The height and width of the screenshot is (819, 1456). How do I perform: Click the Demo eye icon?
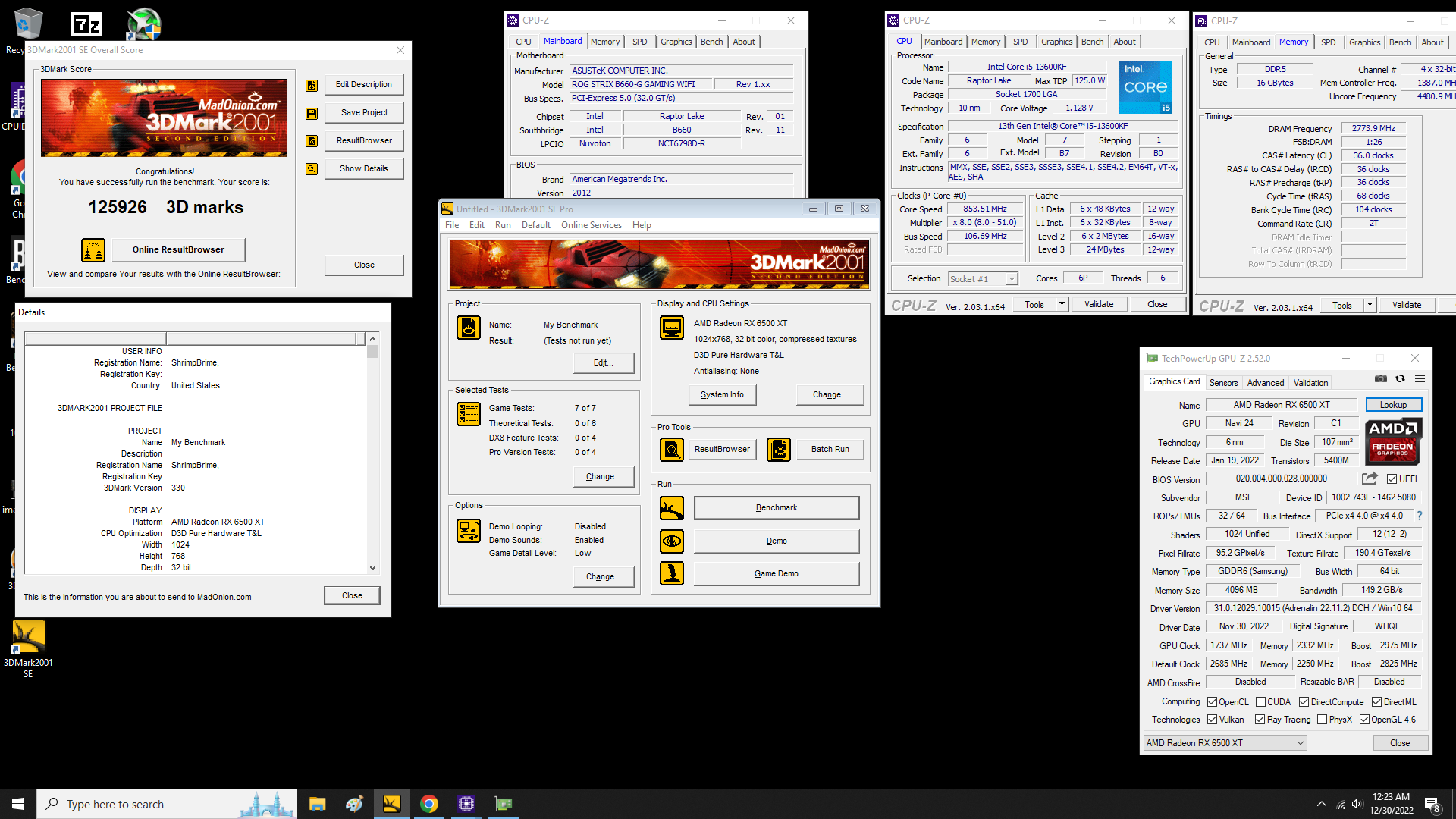point(672,541)
